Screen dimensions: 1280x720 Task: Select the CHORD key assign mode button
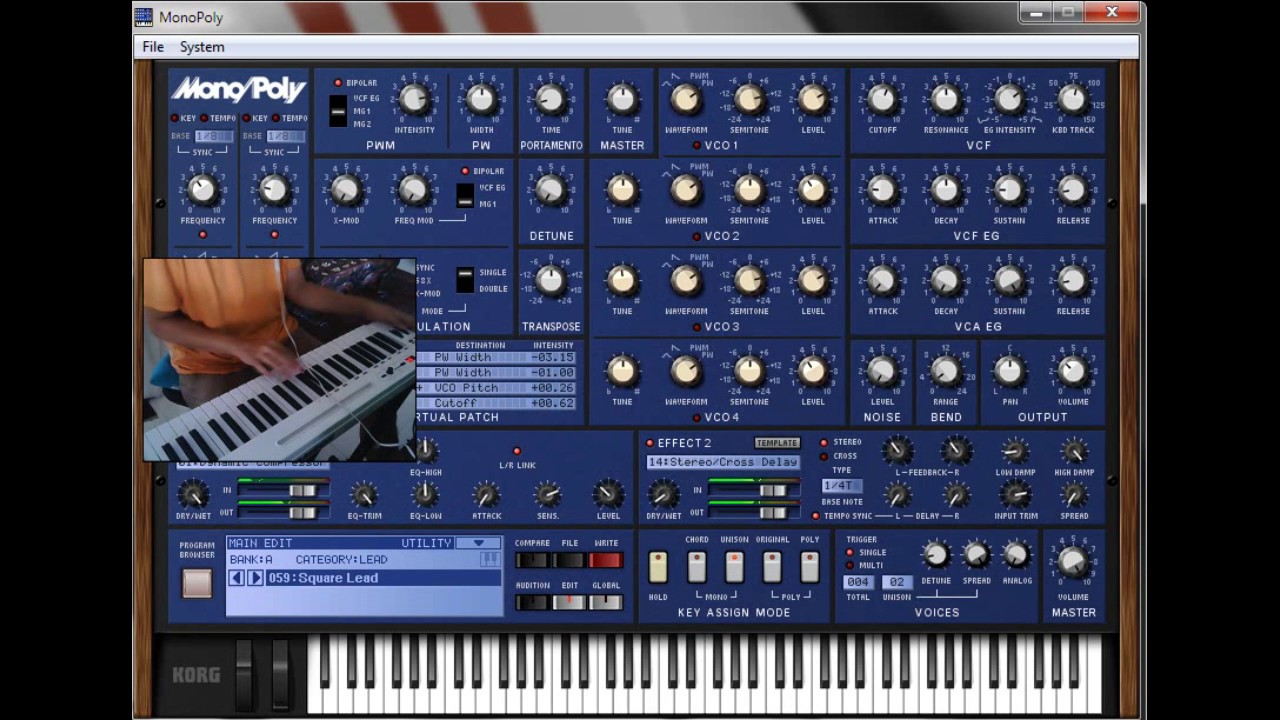click(697, 567)
